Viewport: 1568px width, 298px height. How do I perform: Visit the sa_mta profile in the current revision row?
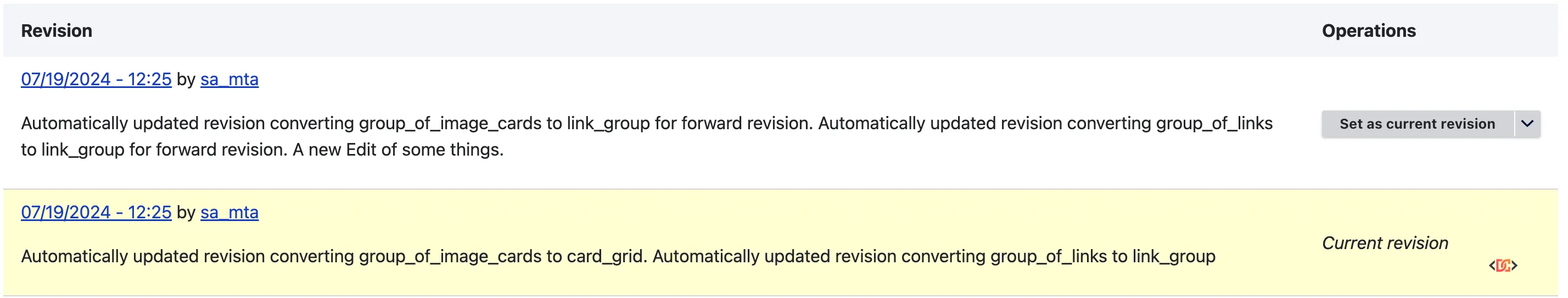[x=229, y=212]
